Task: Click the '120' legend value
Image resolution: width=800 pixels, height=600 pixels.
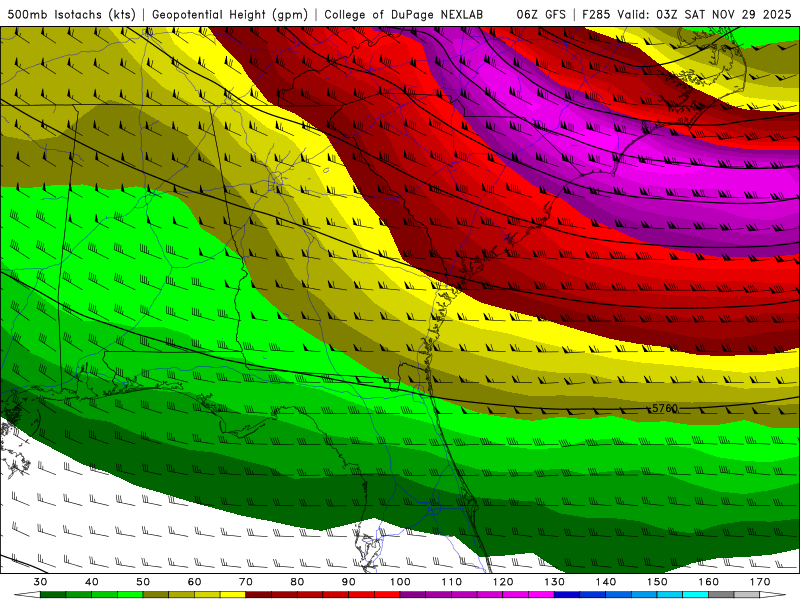Action: click(x=503, y=582)
